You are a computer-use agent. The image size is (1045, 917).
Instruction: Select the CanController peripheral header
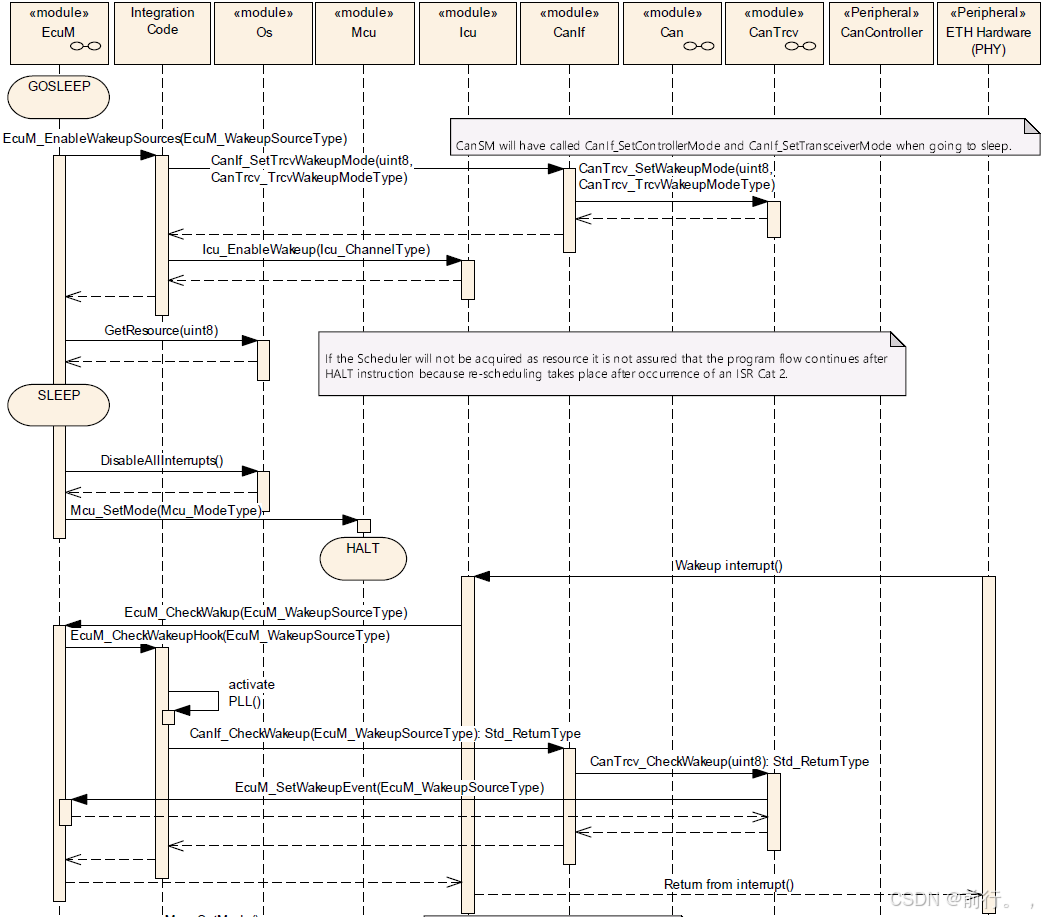point(881,33)
